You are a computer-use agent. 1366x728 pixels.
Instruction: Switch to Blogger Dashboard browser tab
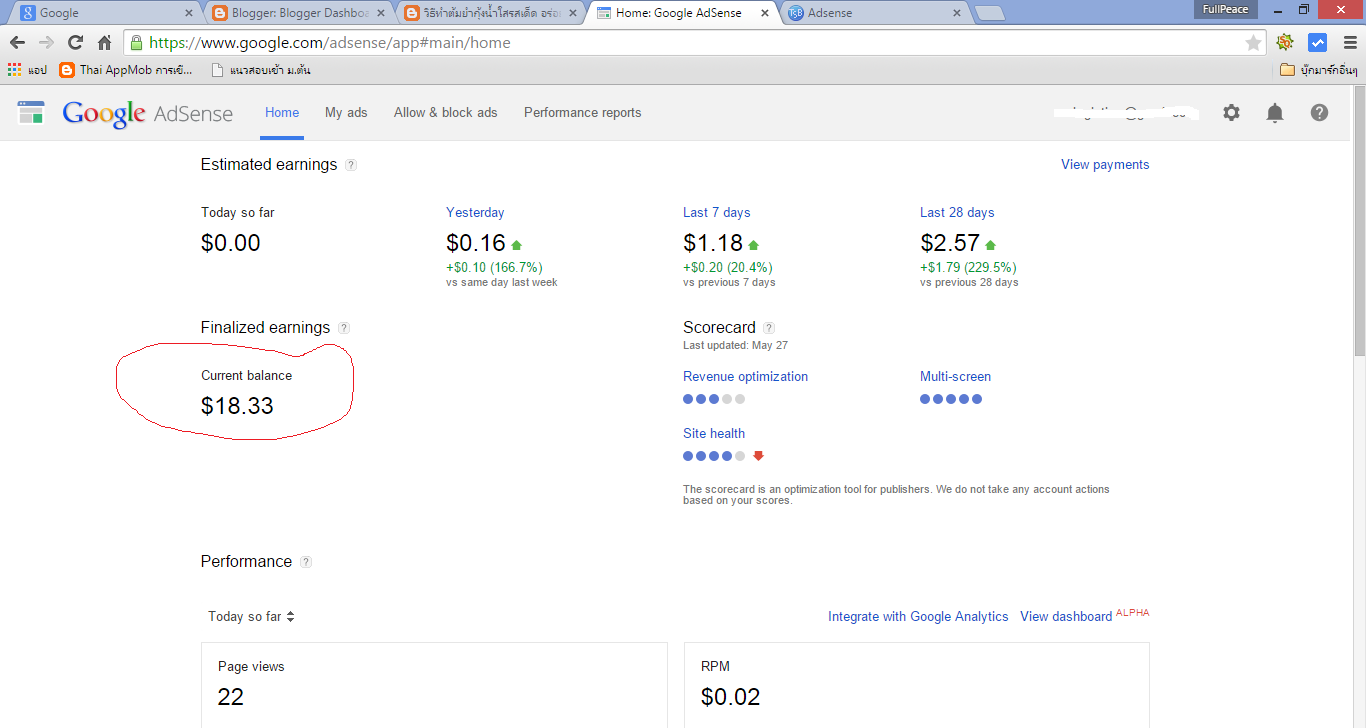297,13
